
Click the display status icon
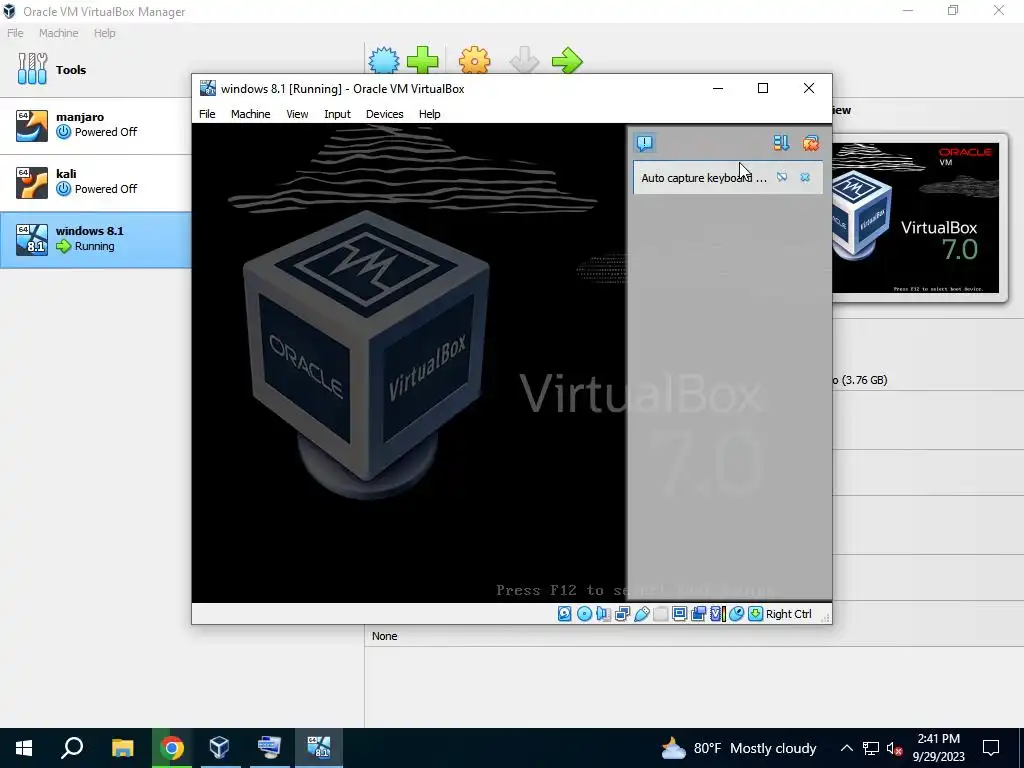679,614
